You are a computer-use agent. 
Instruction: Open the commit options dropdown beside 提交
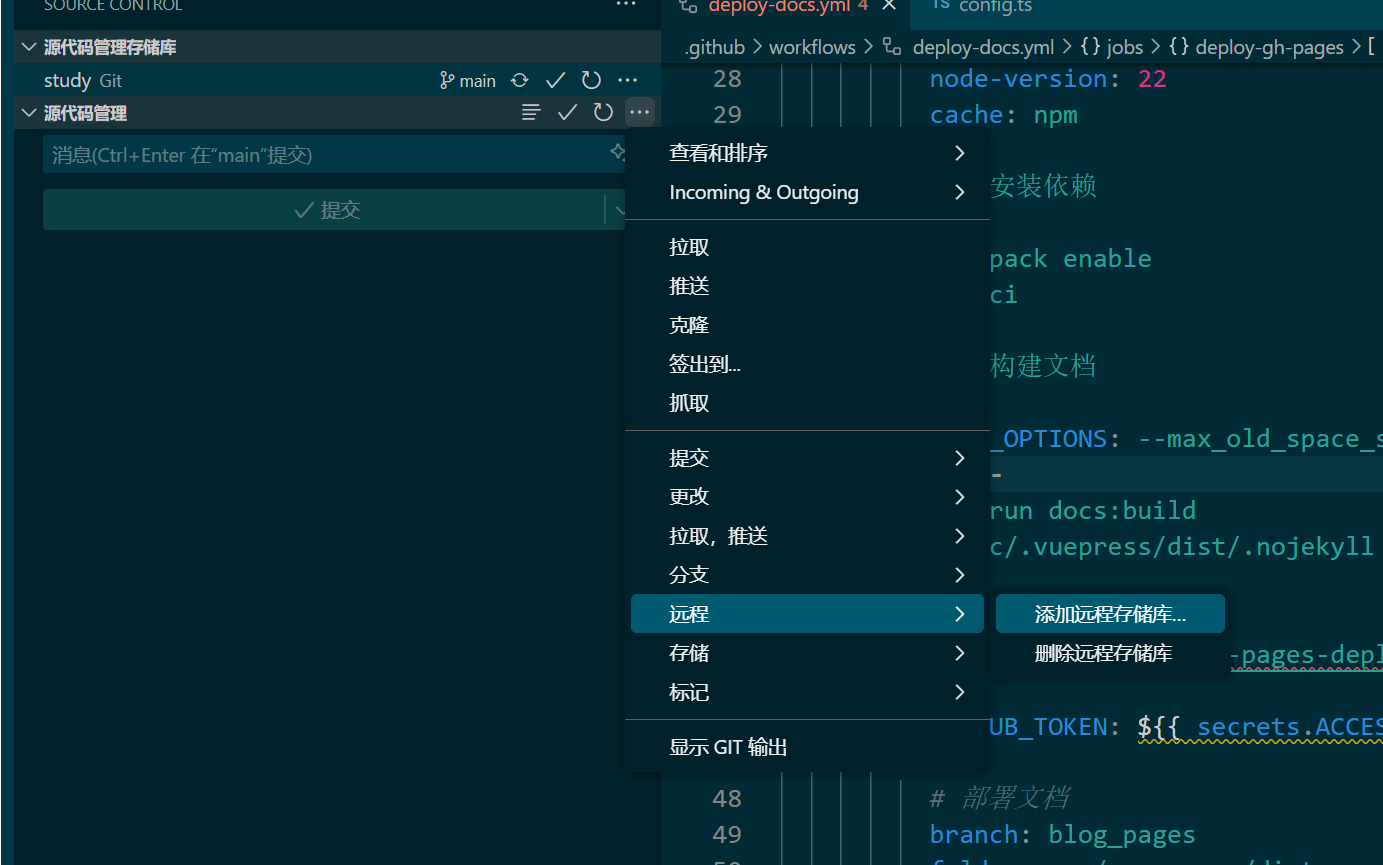pyautogui.click(x=620, y=209)
